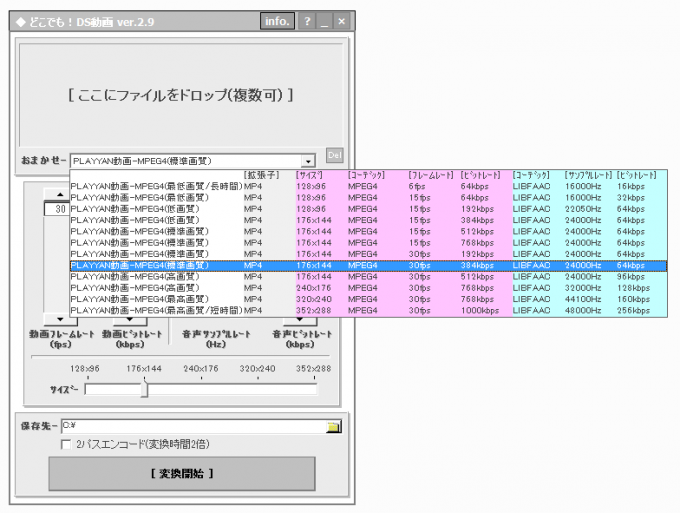Lower 音声ビットレート using its down arrow
The image size is (680, 513).
(298, 320)
